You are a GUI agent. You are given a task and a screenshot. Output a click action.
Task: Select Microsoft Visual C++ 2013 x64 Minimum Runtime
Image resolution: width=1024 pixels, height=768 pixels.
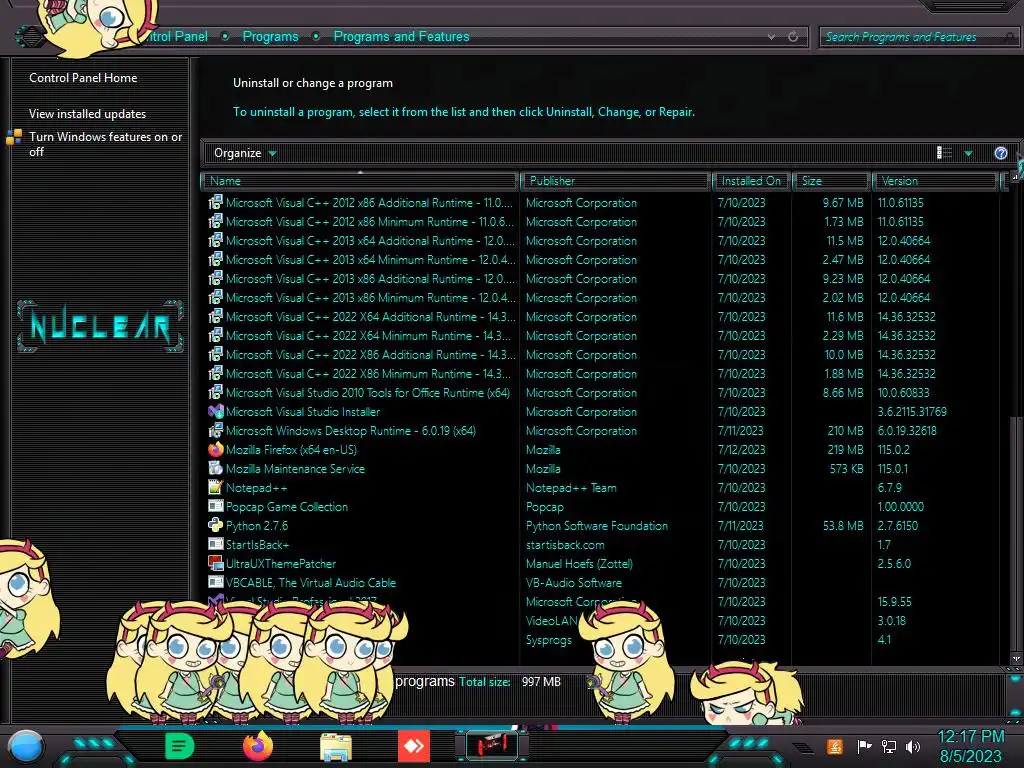coord(370,260)
